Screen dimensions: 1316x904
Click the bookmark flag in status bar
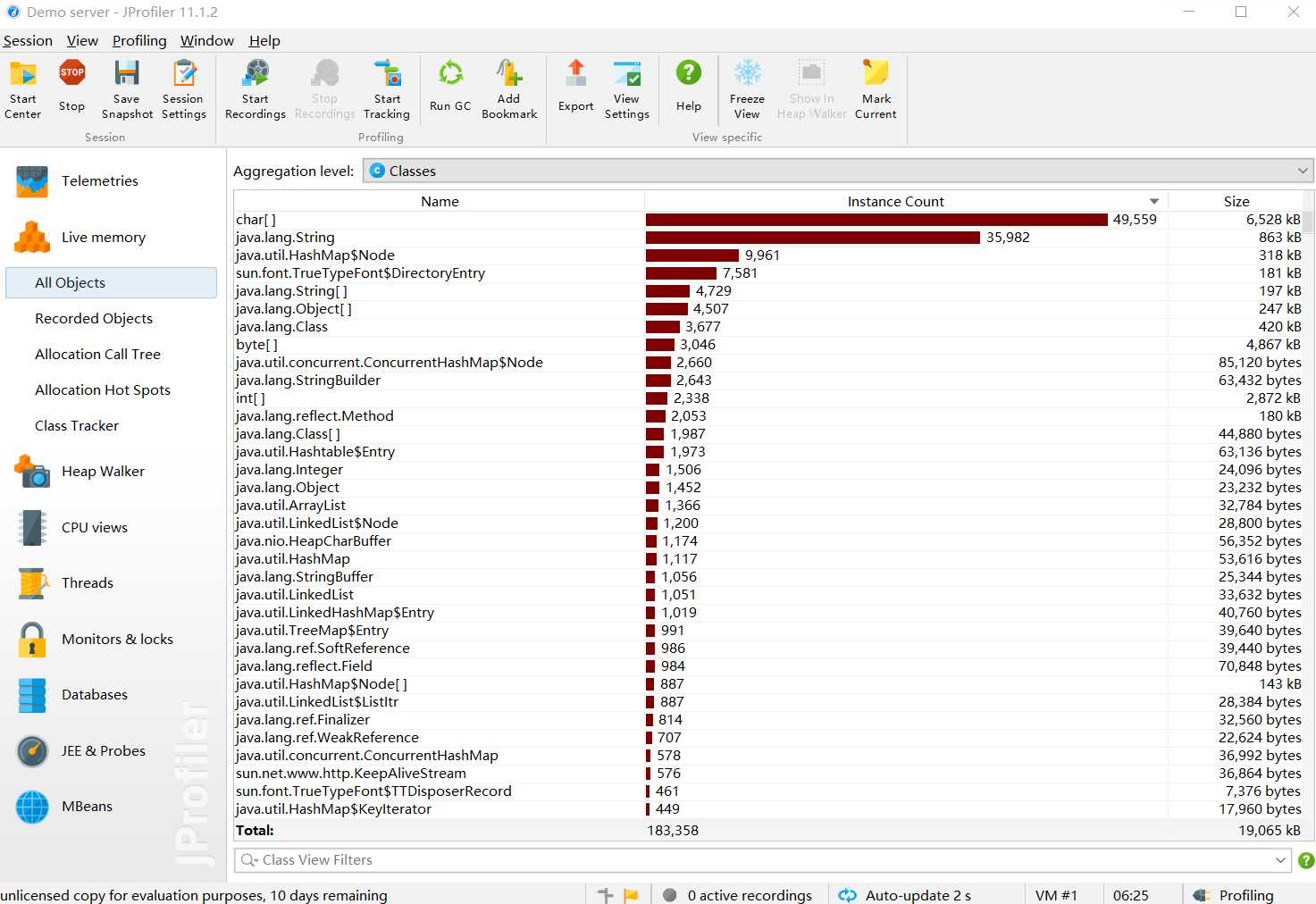[631, 895]
